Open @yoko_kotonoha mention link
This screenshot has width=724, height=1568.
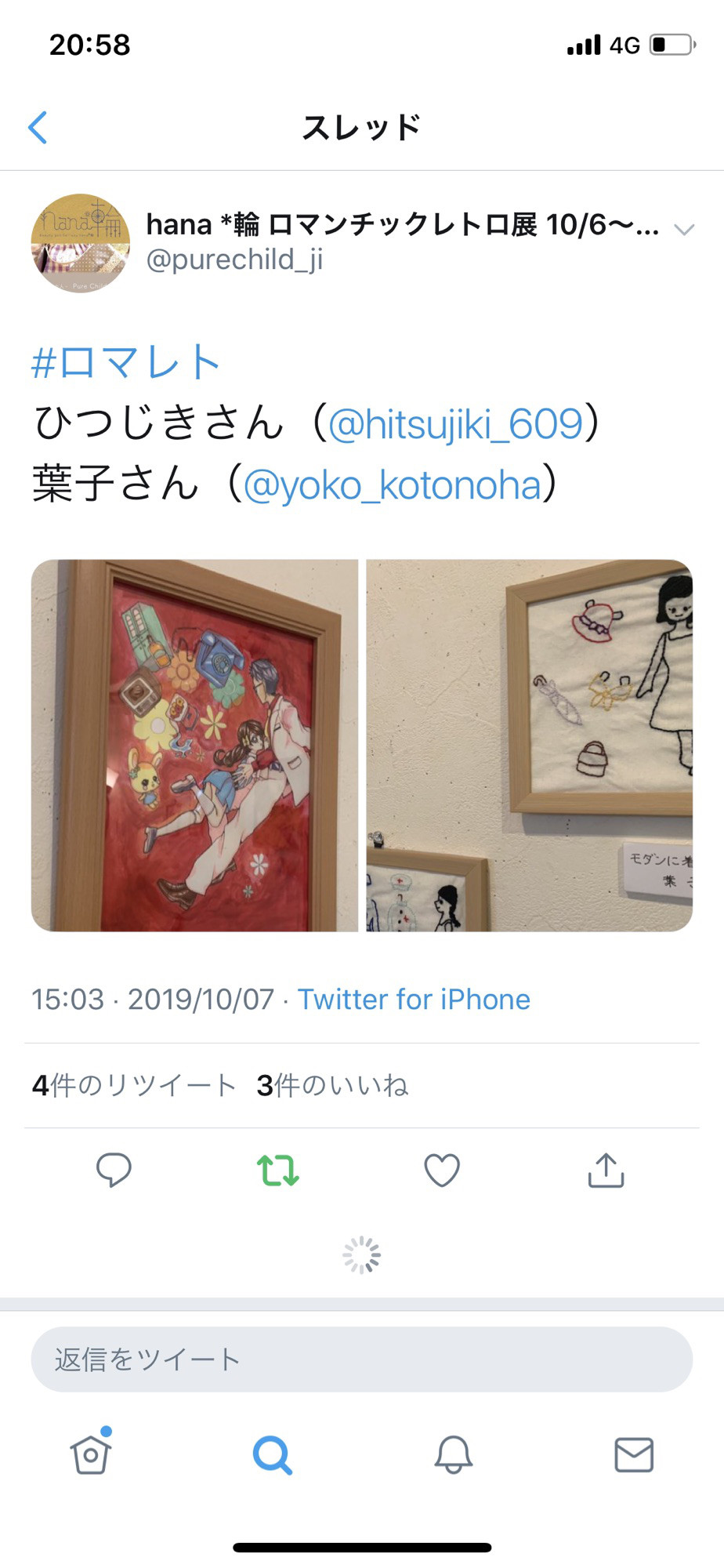(x=393, y=485)
